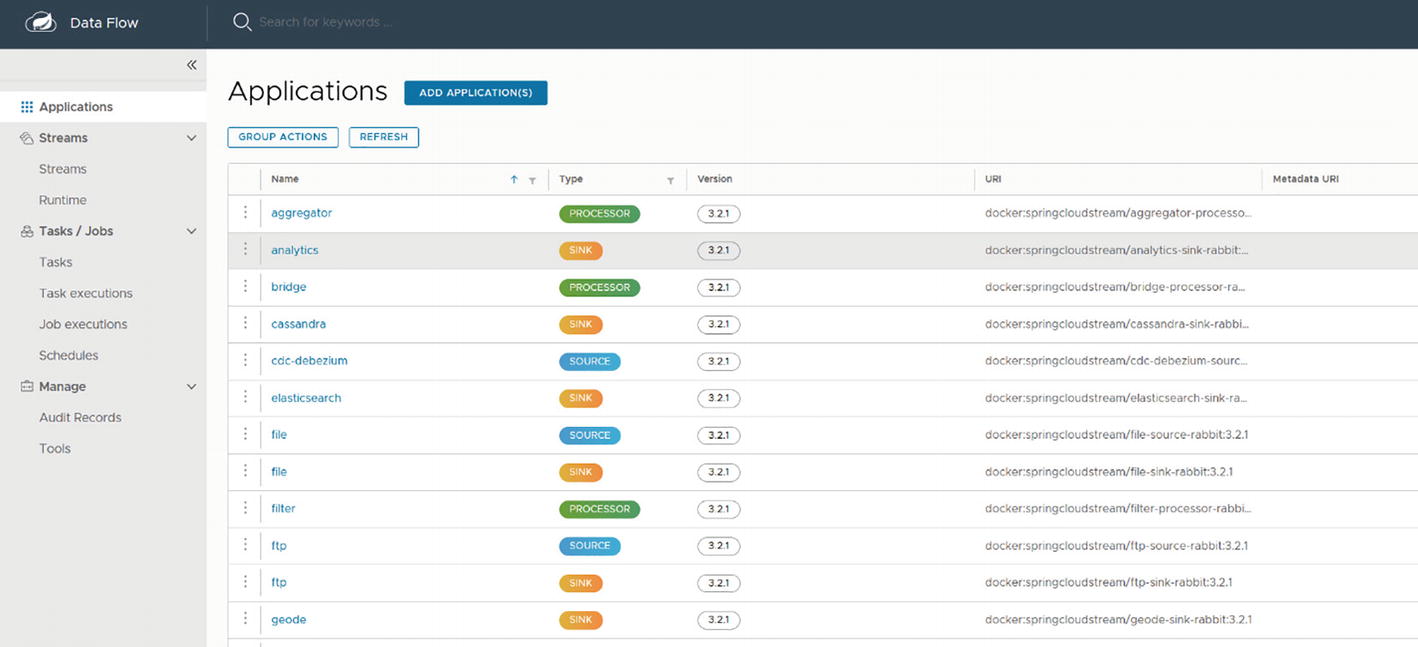Click the Name column filter icon
Viewport: 1418px width, 647px height.
[x=532, y=180]
